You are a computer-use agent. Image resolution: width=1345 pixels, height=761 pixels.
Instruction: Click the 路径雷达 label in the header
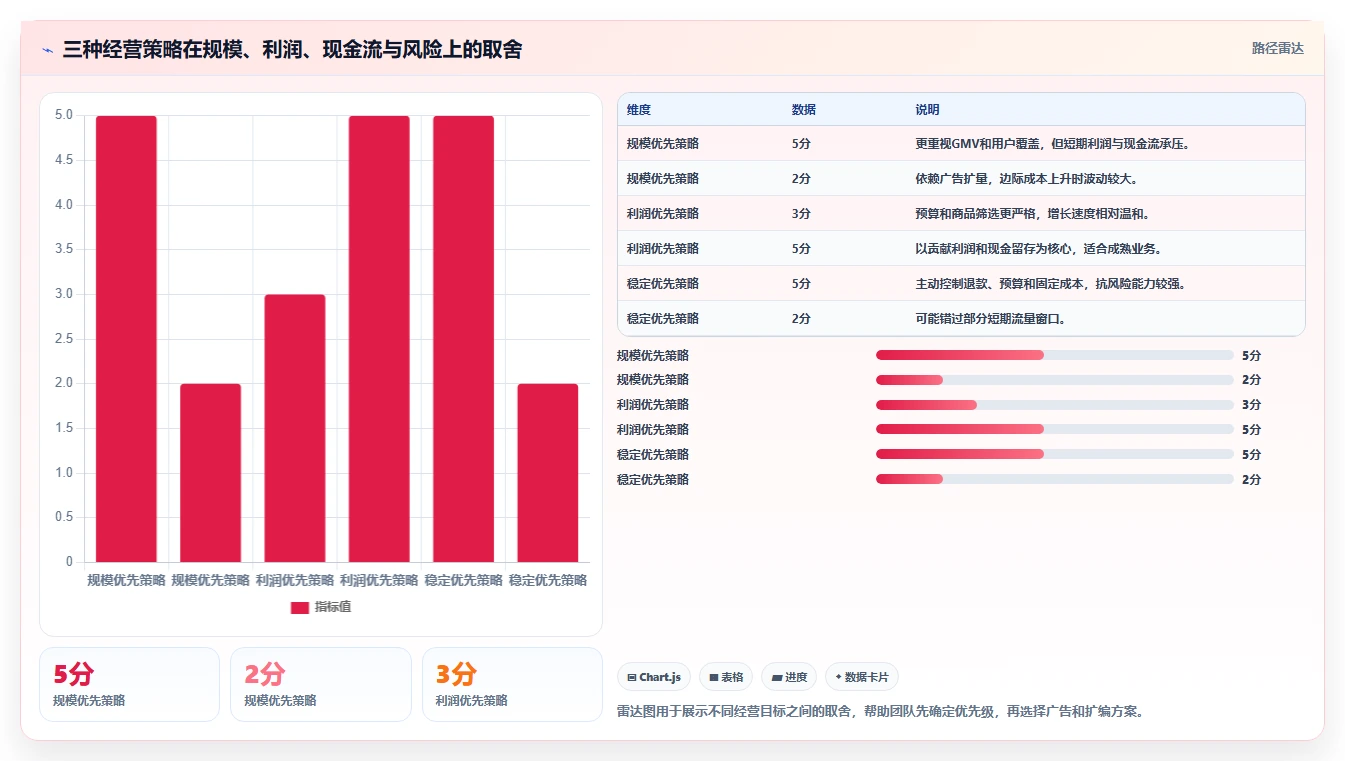pos(1278,48)
